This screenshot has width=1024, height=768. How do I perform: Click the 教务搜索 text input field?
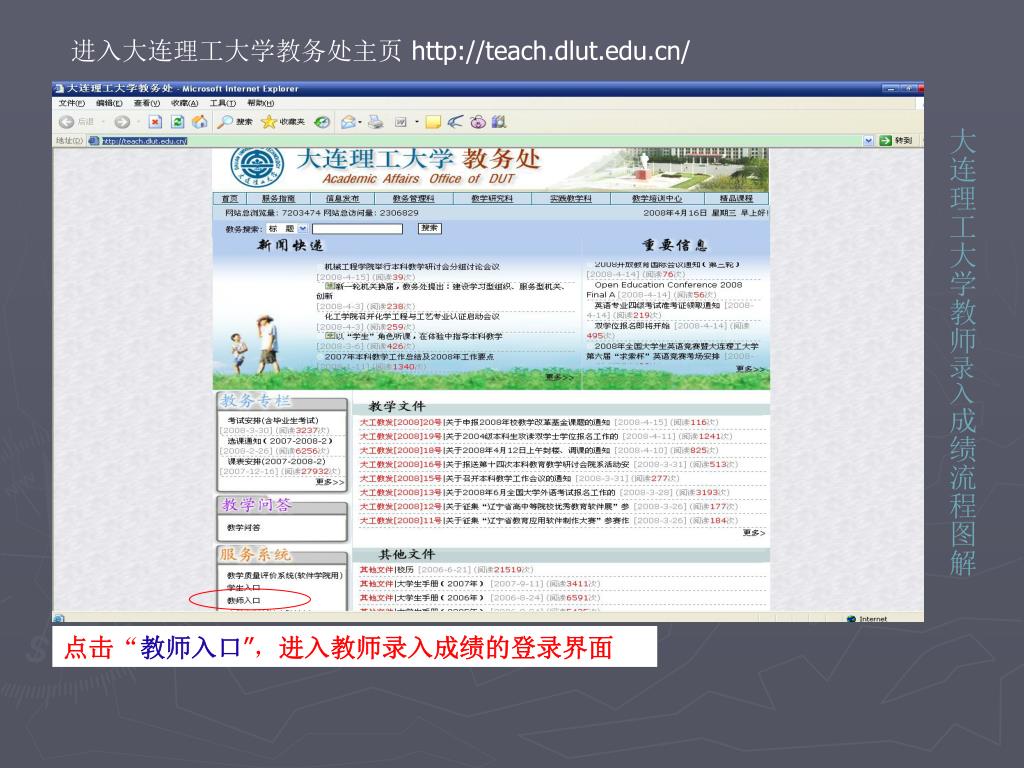[x=357, y=229]
